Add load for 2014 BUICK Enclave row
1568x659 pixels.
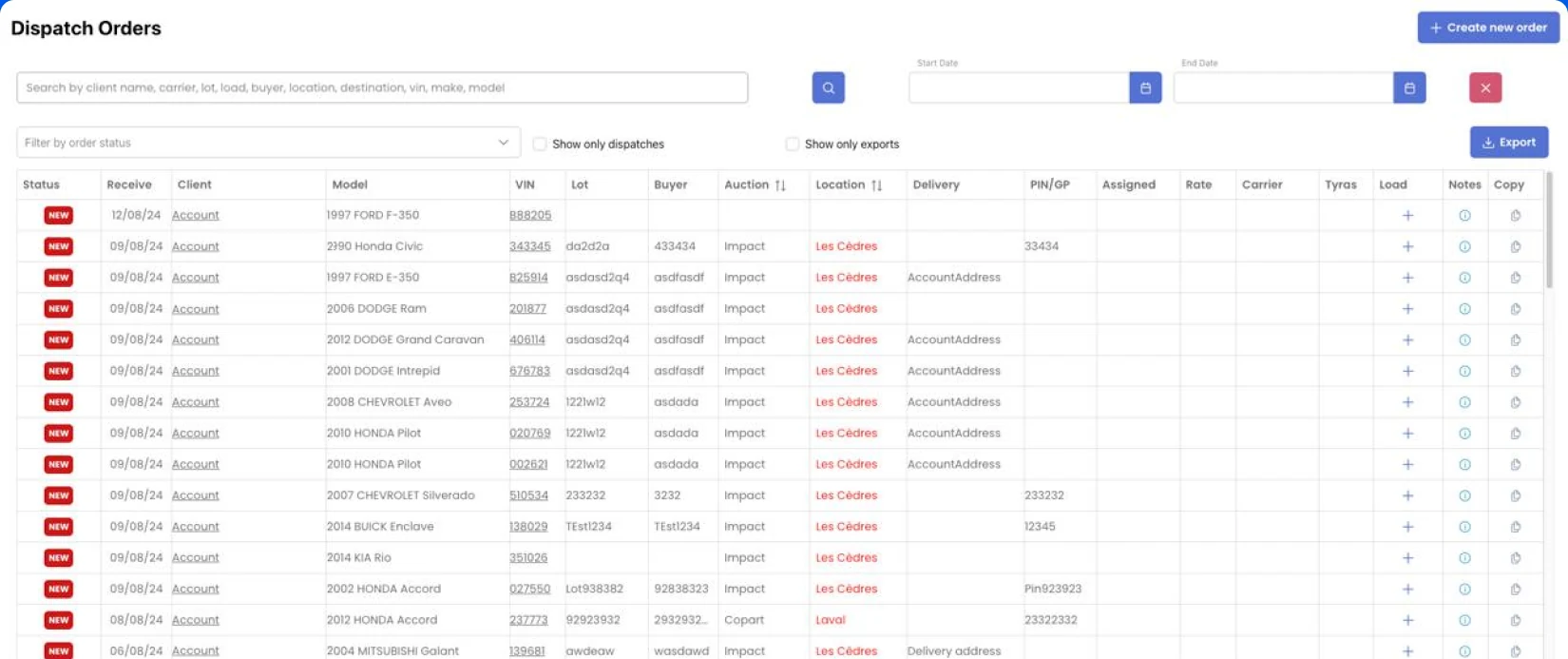(x=1407, y=527)
